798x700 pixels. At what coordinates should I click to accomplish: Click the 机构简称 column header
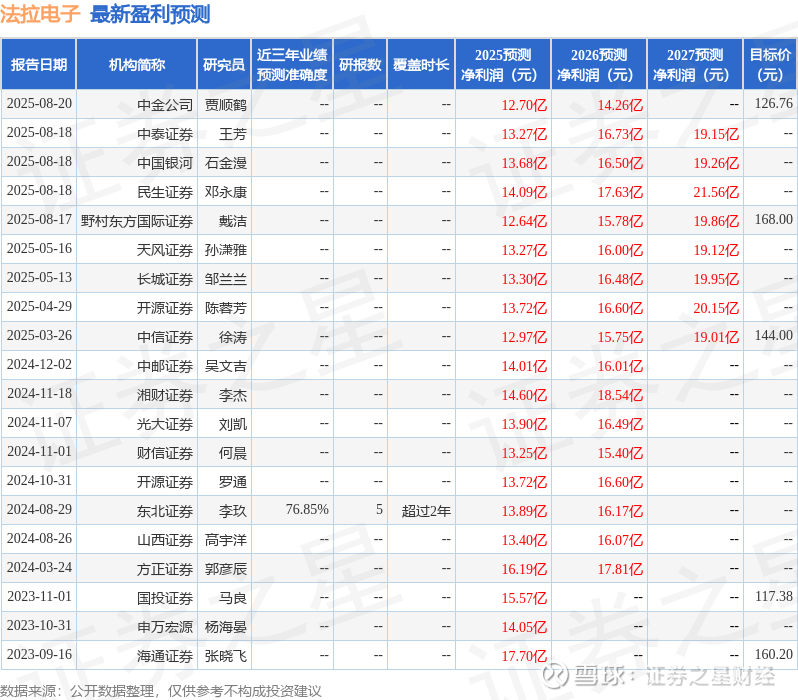(136, 64)
